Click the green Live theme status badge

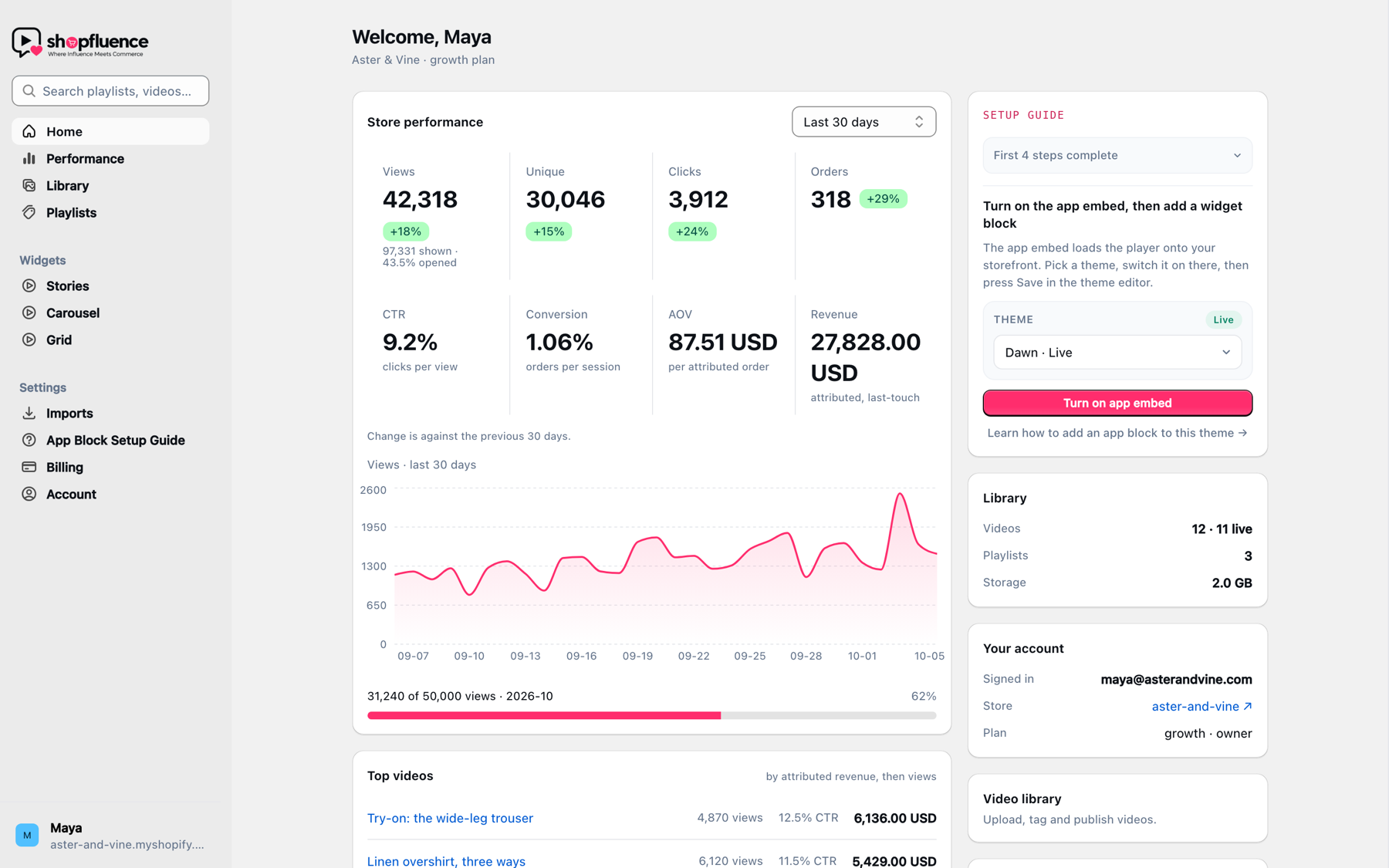click(x=1223, y=319)
